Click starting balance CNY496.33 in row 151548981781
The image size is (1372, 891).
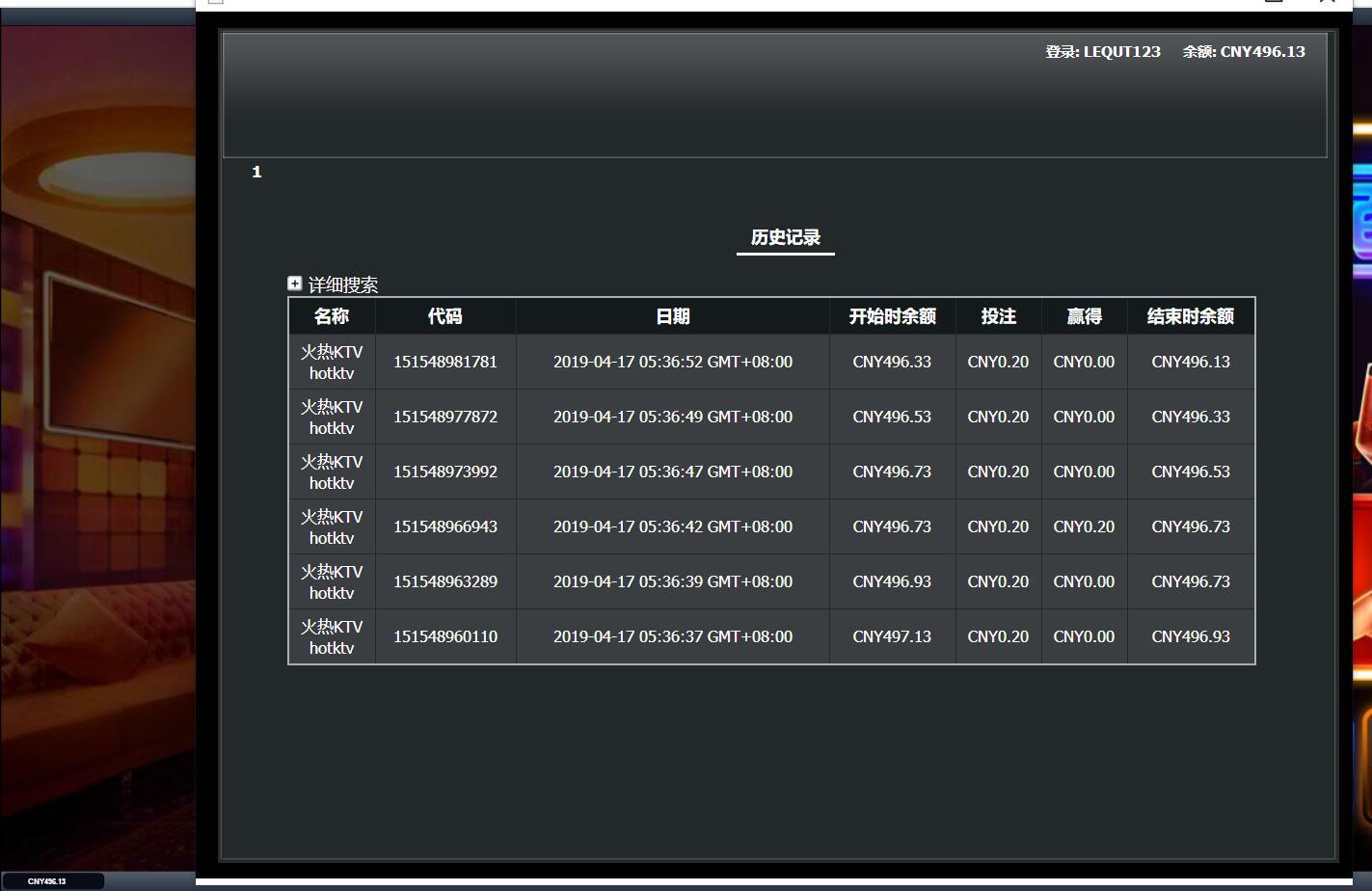(893, 362)
